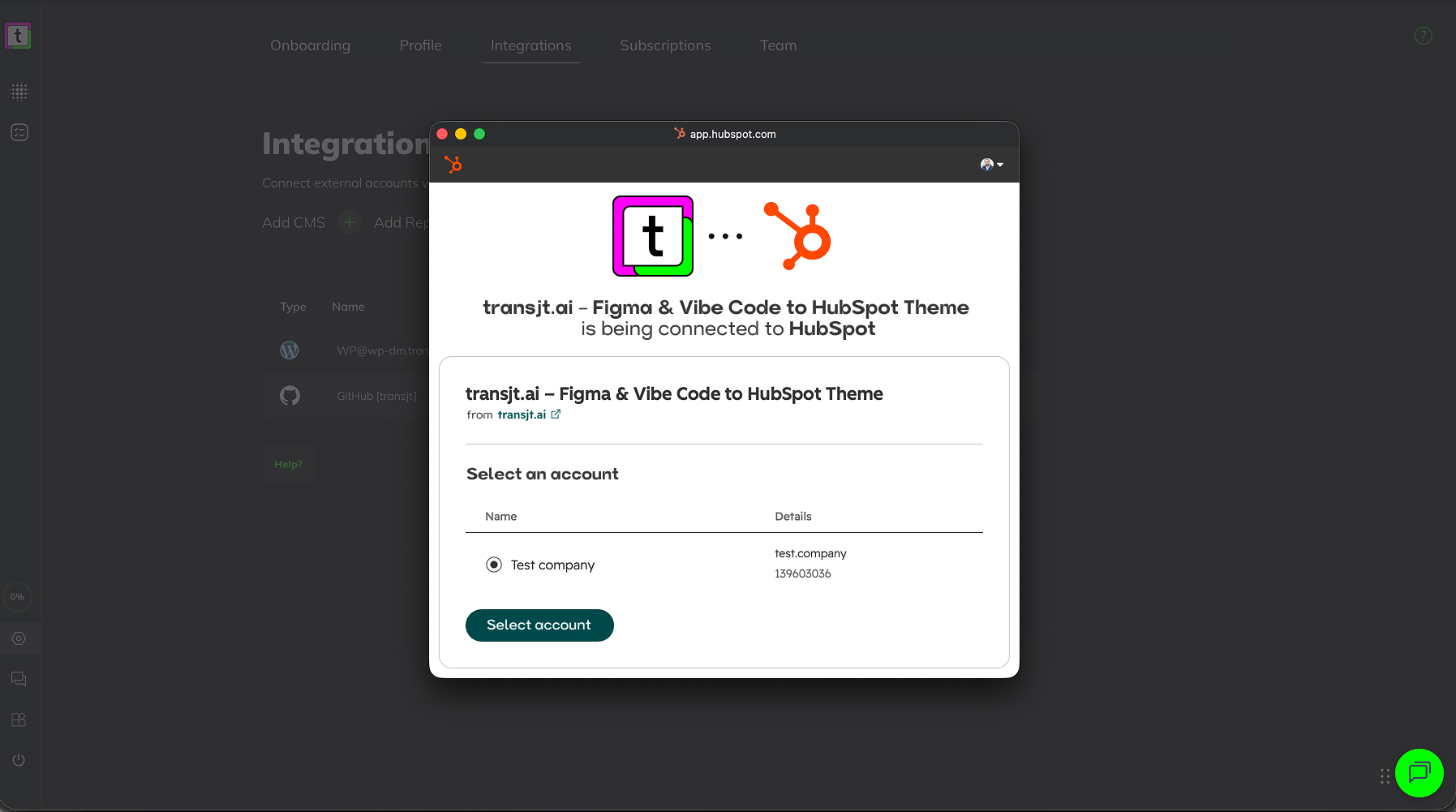This screenshot has height=812, width=1456.
Task: Click the power logout icon in sidebar
Action: 19,760
